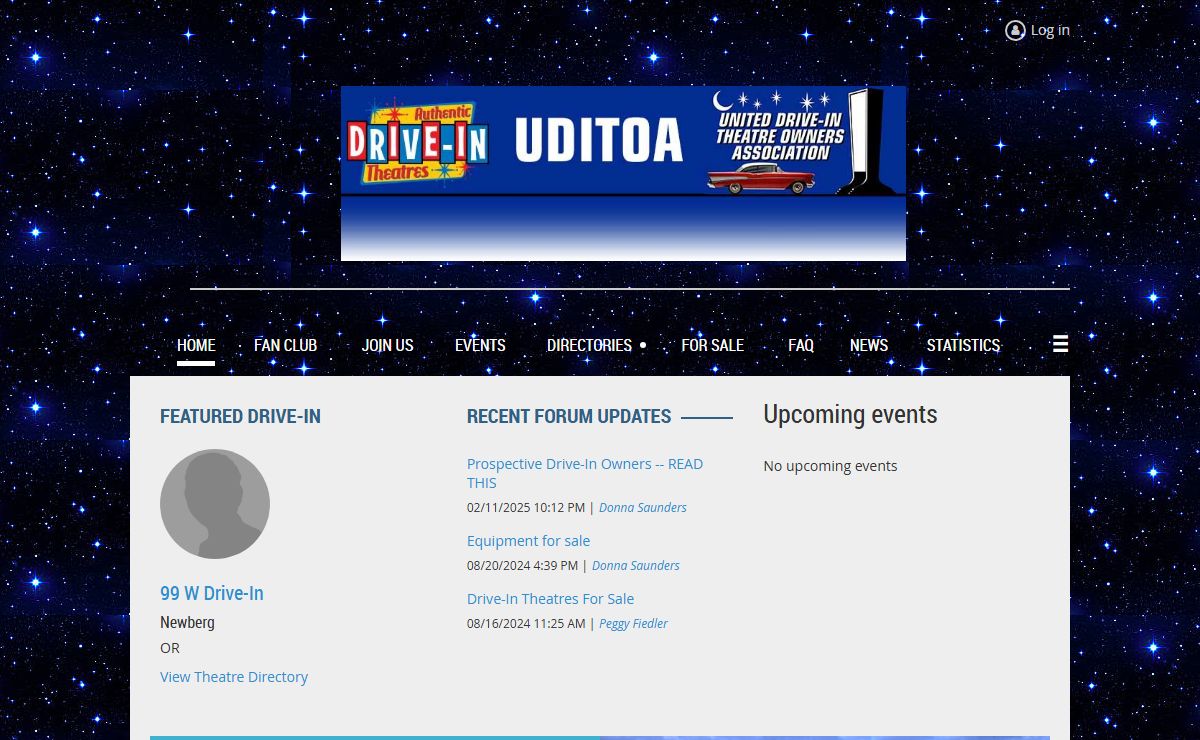Click the user avatar icon beside Log in
The image size is (1200, 740).
[x=1015, y=31]
